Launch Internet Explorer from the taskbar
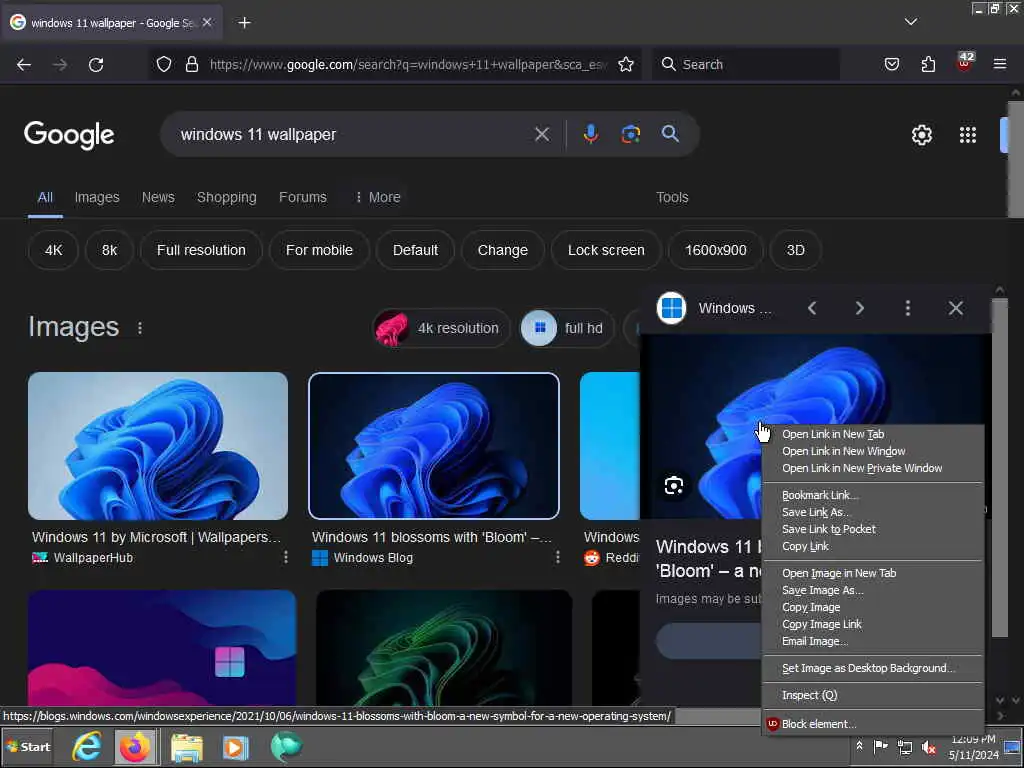The width and height of the screenshot is (1024, 768). (87, 746)
